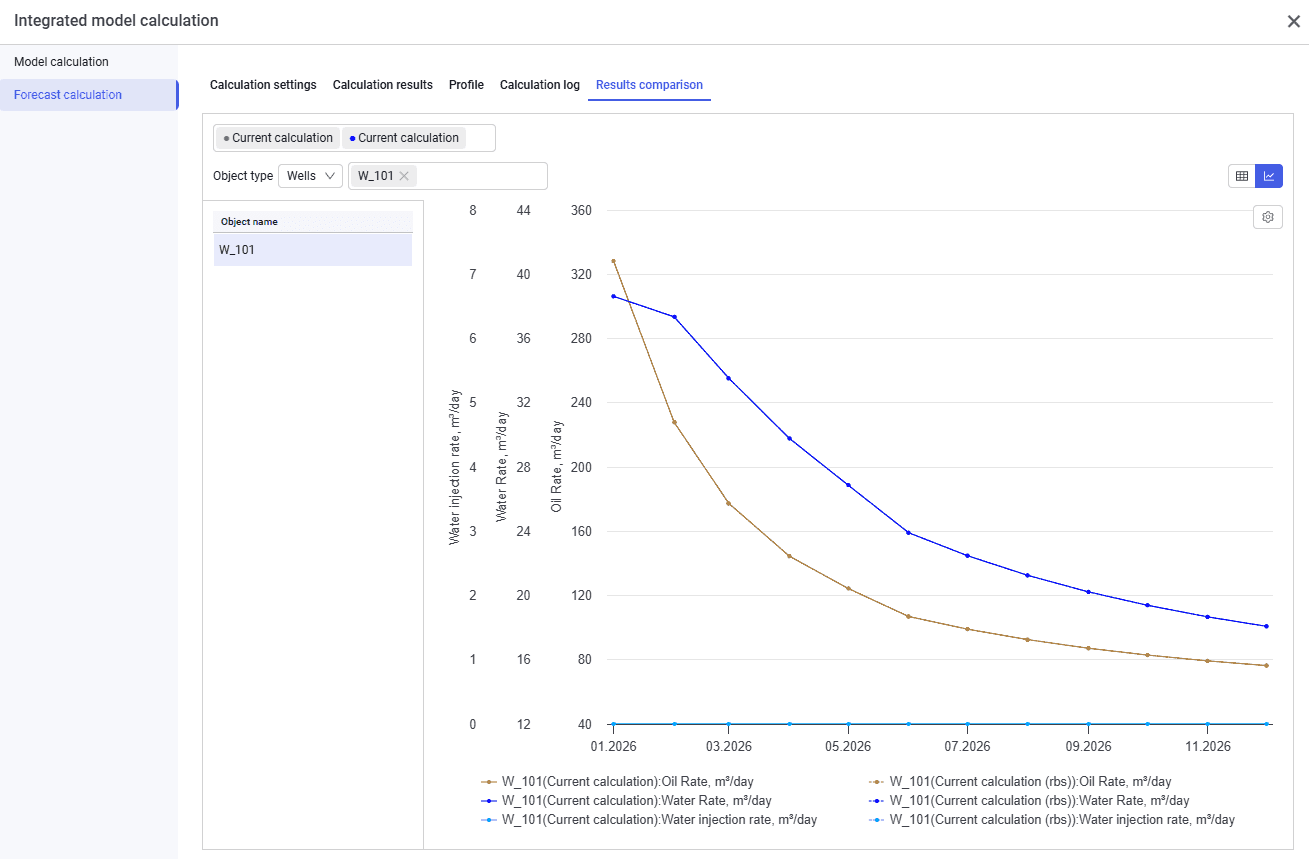Switch to the Profile tab

tap(466, 85)
